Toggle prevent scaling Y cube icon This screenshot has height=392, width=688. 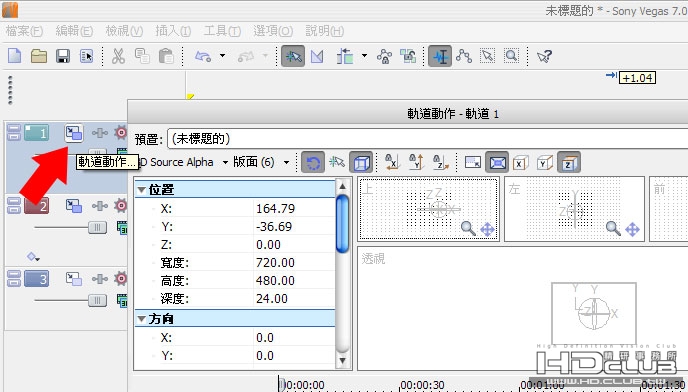coord(545,163)
